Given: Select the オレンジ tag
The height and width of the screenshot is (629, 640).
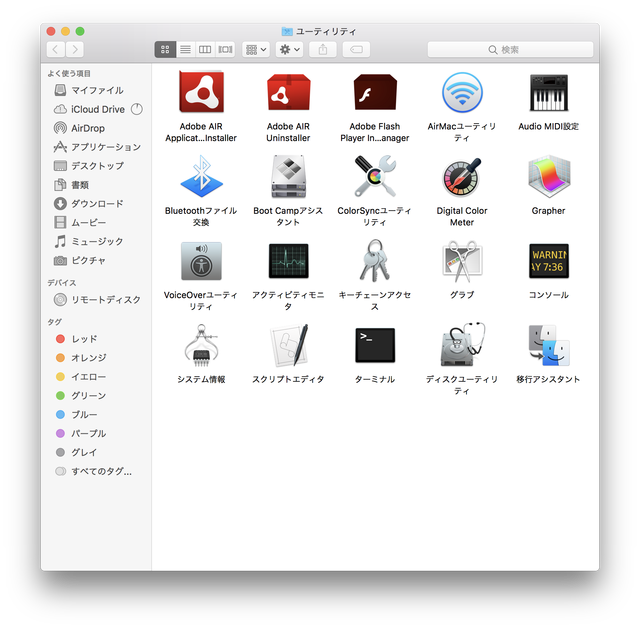Looking at the screenshot, I should pyautogui.click(x=96, y=358).
